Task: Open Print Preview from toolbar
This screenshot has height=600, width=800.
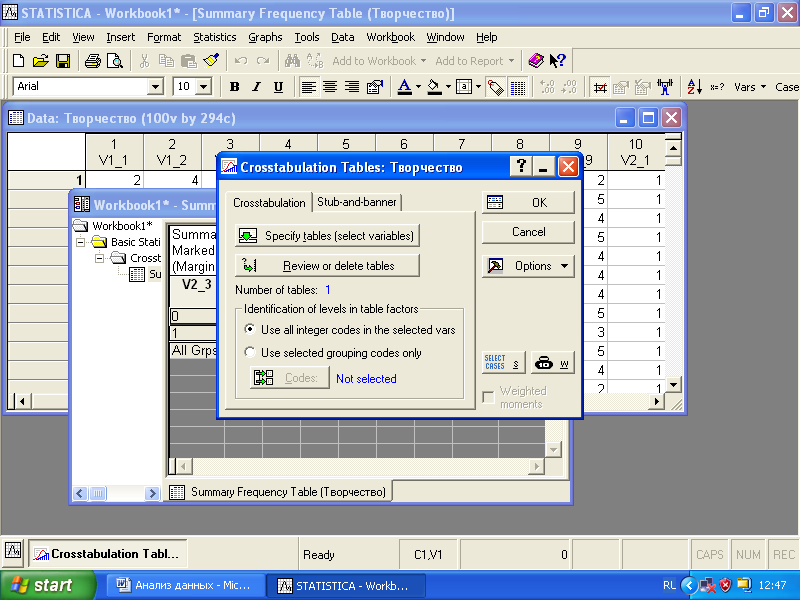Action: click(115, 61)
